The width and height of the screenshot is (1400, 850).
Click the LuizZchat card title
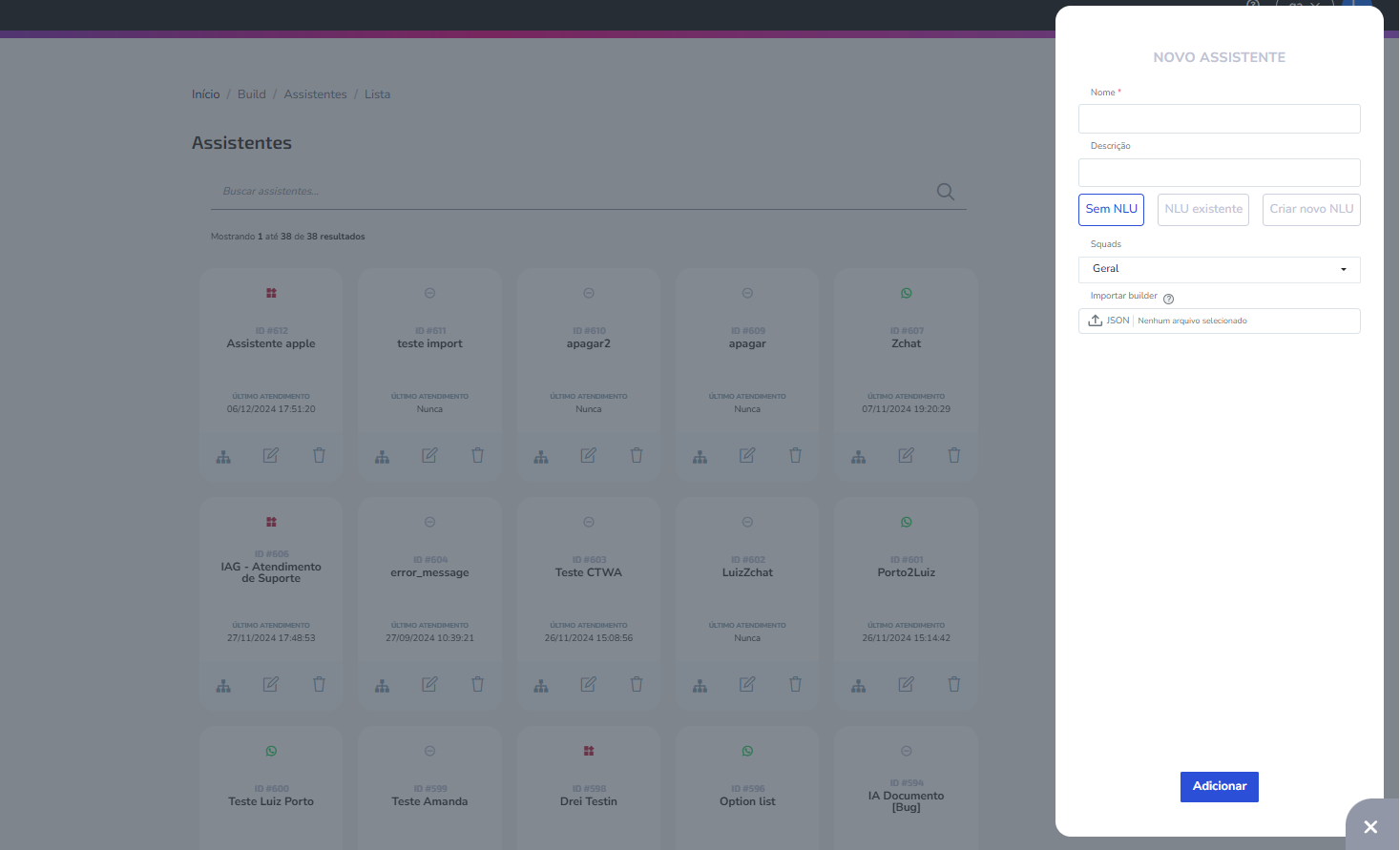tap(747, 572)
